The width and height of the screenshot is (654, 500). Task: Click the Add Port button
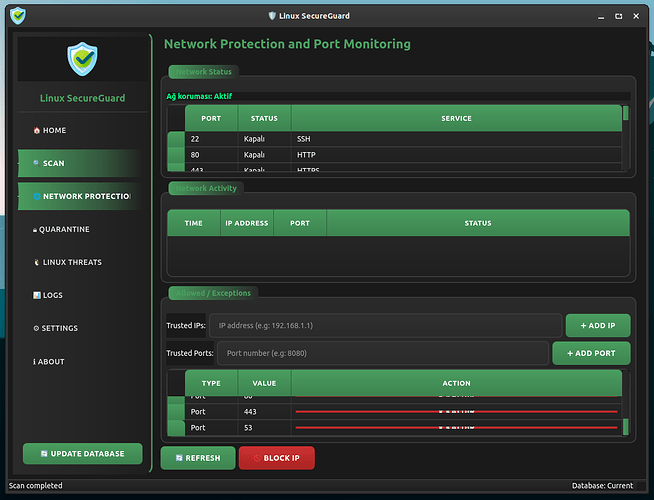click(590, 354)
